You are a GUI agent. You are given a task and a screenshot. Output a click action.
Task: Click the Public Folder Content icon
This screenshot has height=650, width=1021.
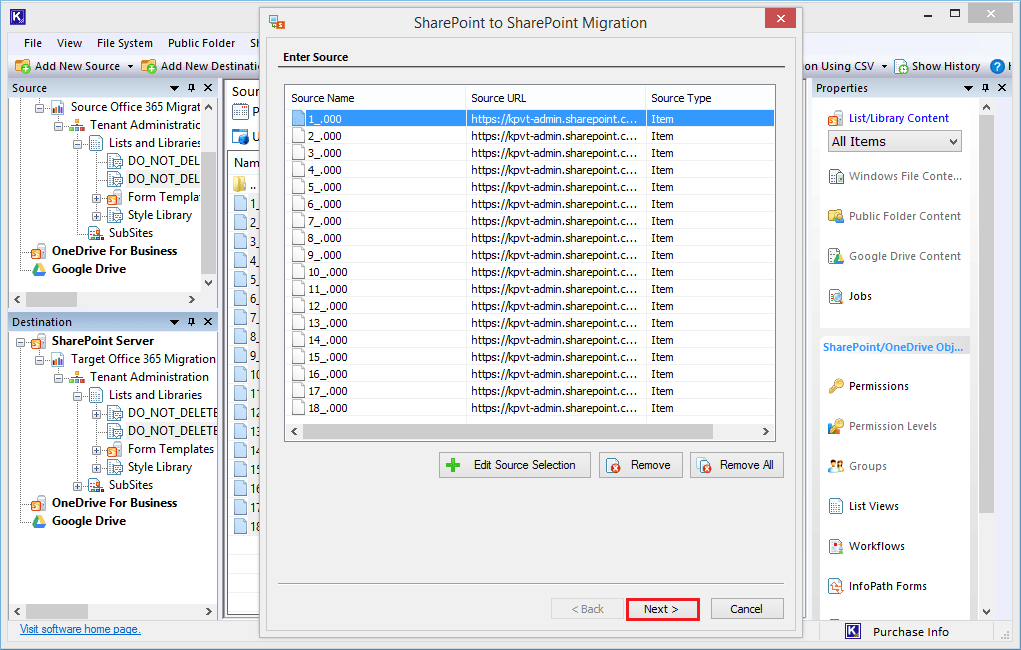[x=835, y=216]
